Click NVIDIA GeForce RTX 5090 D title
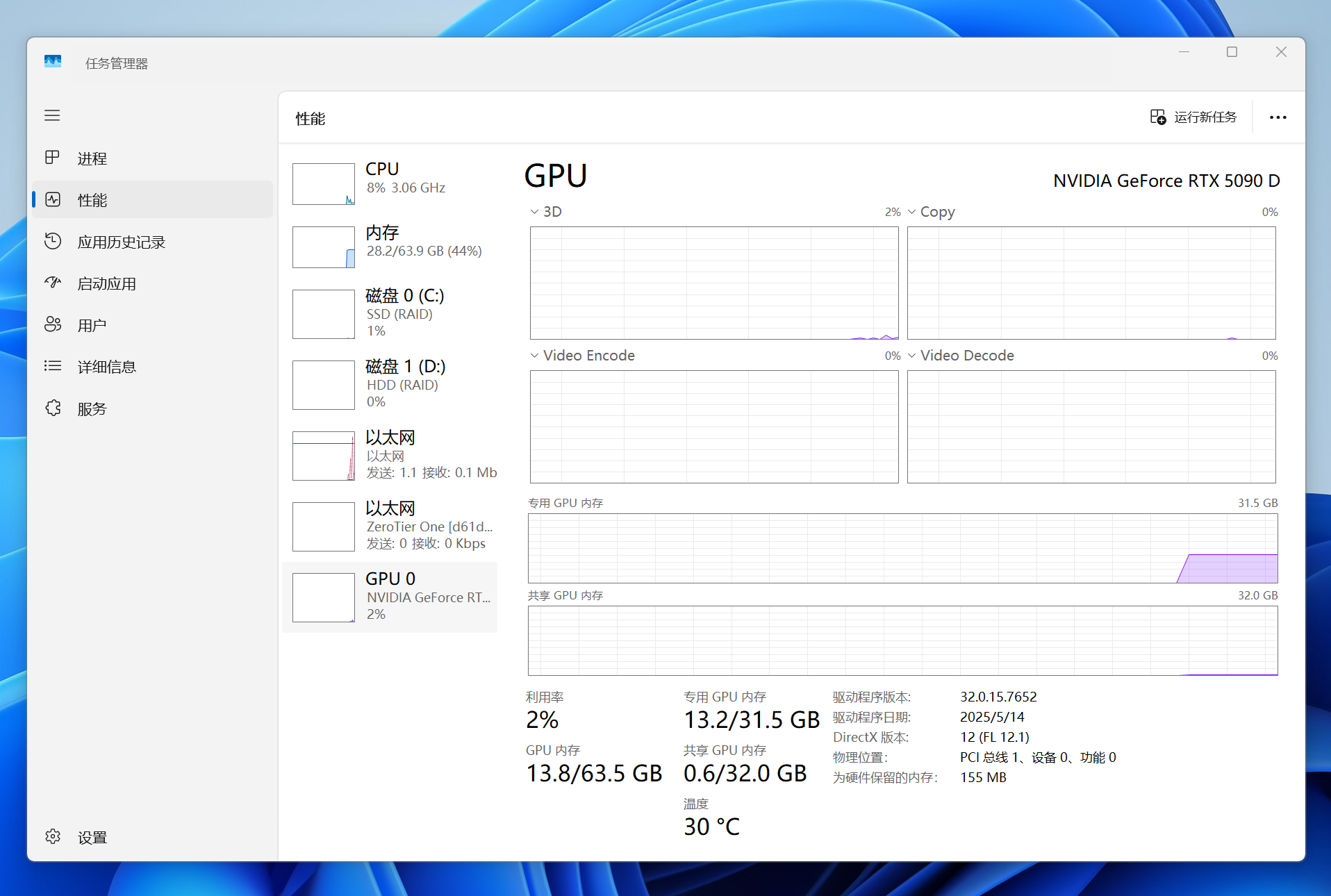 (x=1166, y=181)
